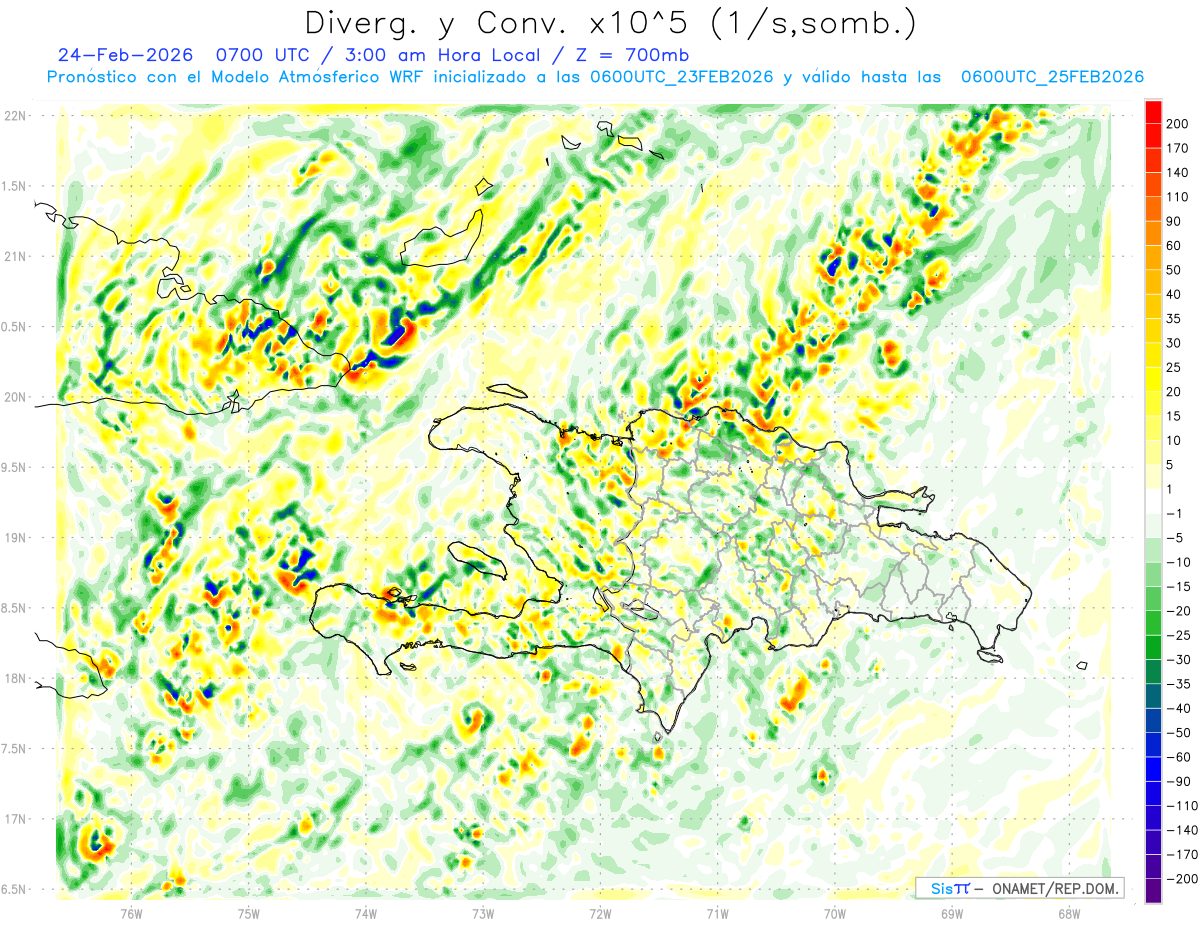
Task: Click the 'SisTT – ONAMET/REP.DOM.' credit box
Action: coord(1019,888)
